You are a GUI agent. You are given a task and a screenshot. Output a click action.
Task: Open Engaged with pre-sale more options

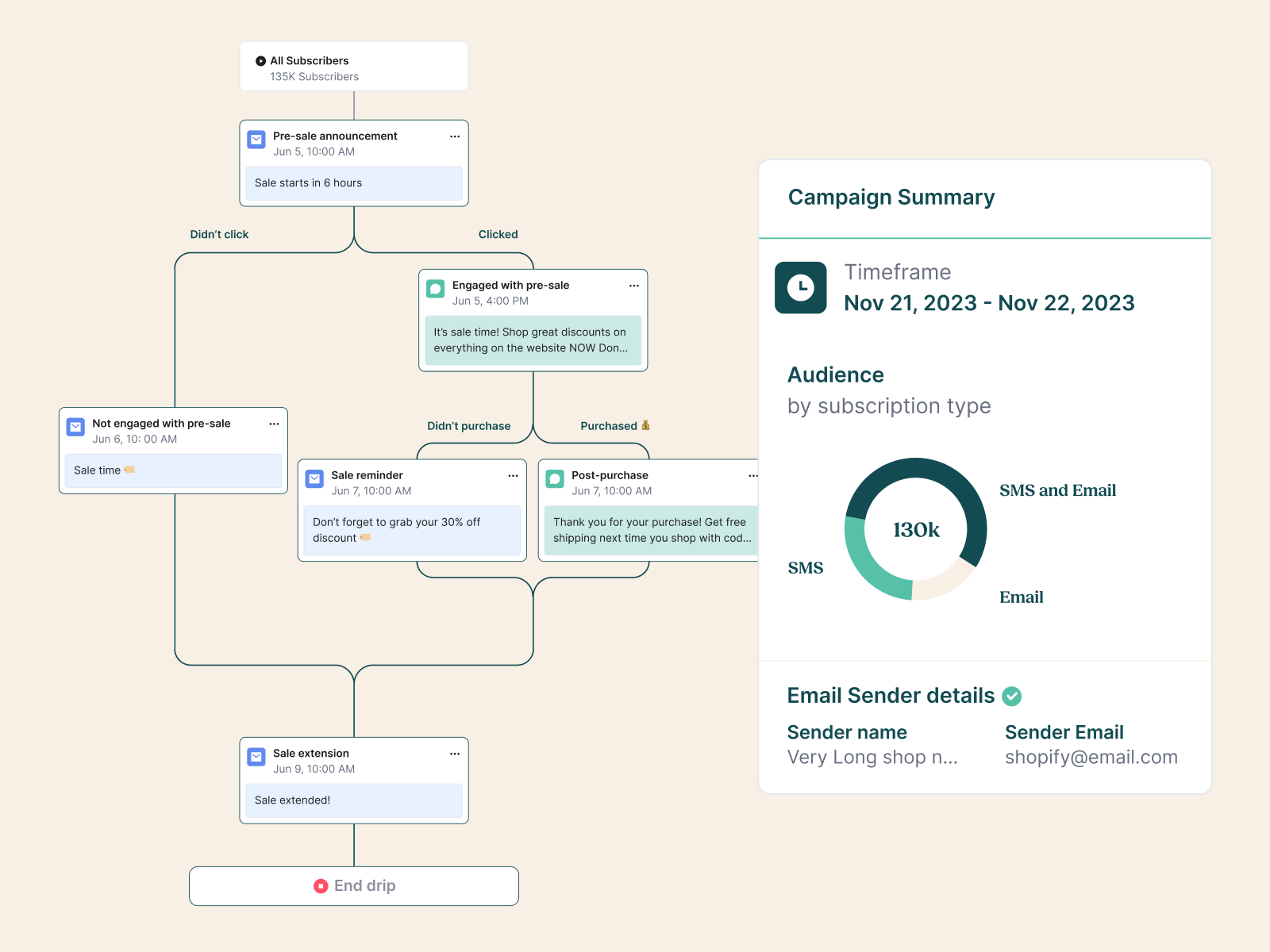click(634, 286)
